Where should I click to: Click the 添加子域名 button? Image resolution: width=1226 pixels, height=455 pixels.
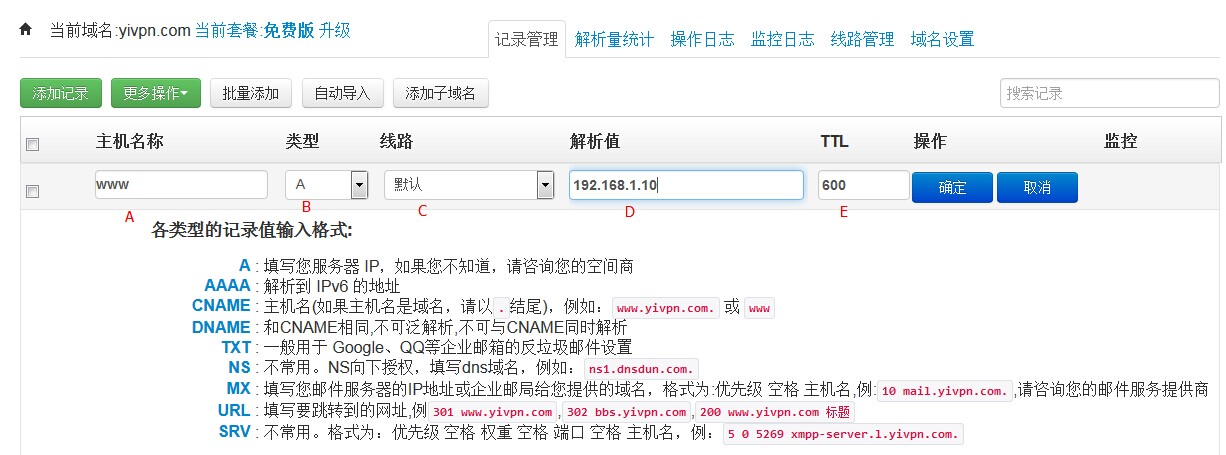441,93
